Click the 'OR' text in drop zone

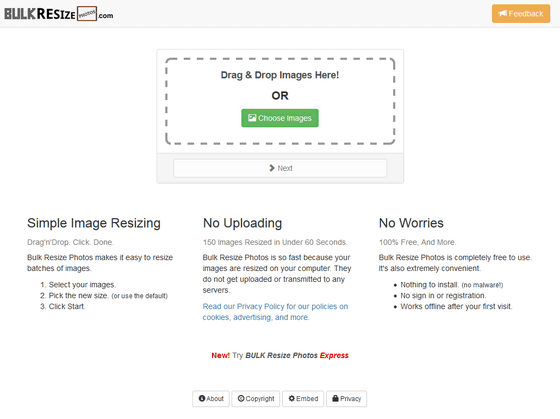[280, 96]
